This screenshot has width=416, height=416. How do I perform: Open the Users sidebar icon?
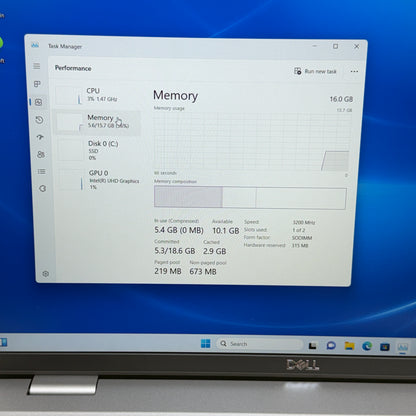point(41,154)
